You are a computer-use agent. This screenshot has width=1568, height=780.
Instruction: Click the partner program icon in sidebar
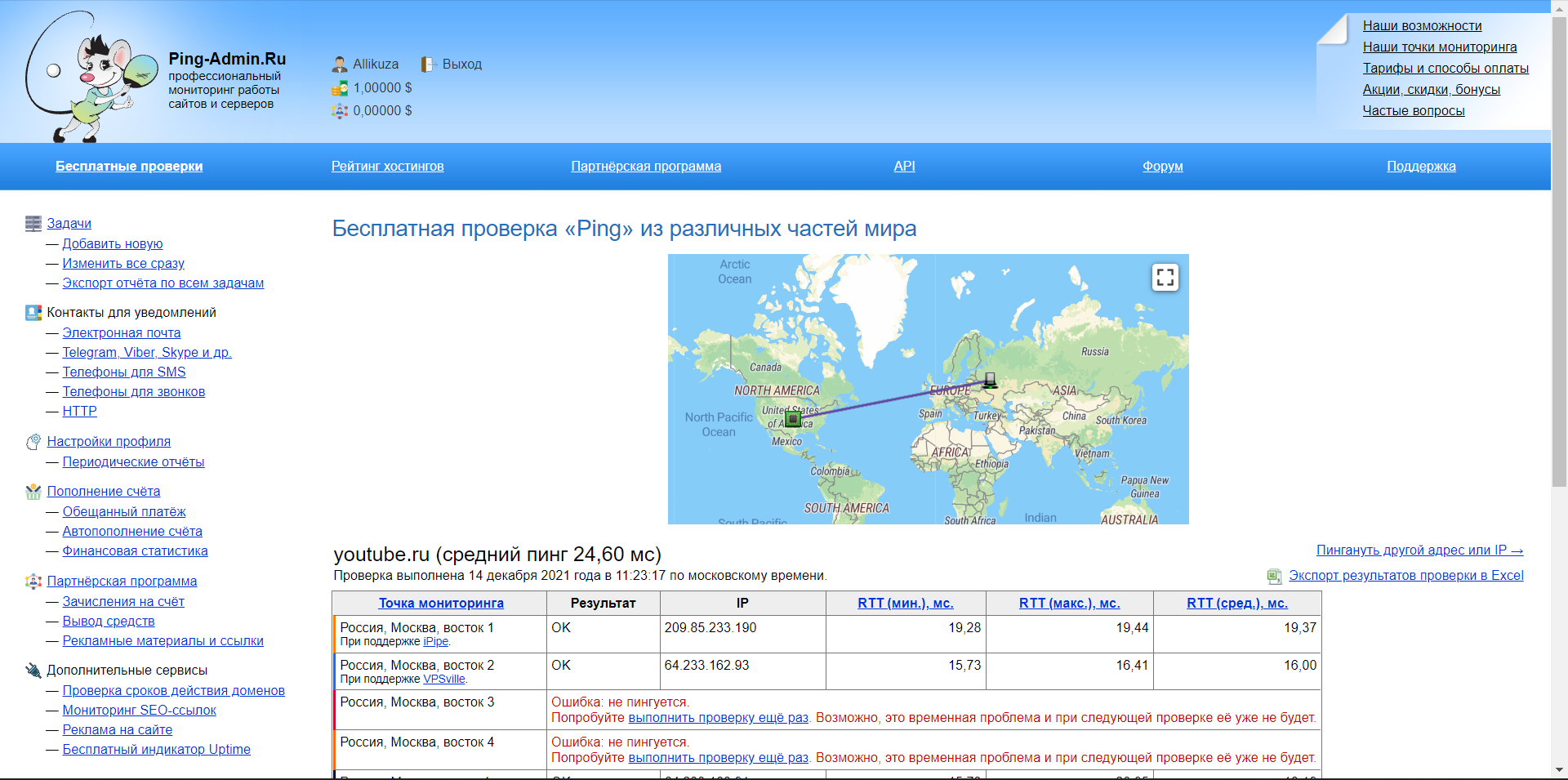coord(33,582)
